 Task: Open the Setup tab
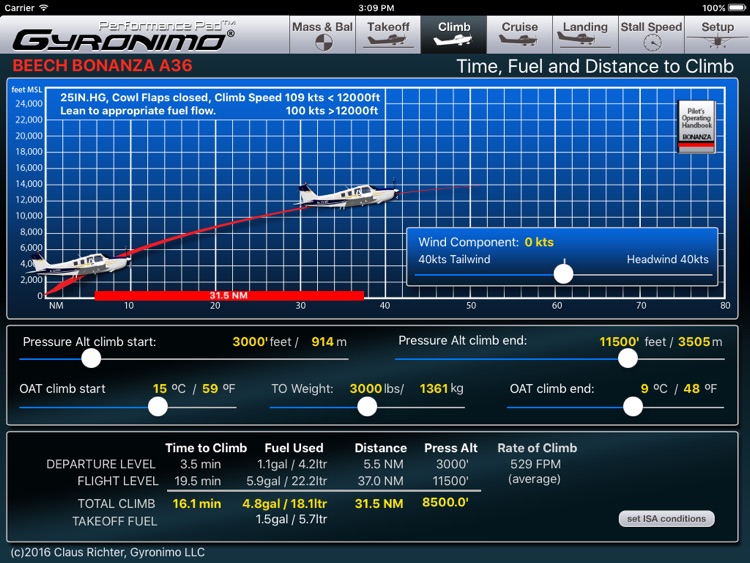[717, 34]
